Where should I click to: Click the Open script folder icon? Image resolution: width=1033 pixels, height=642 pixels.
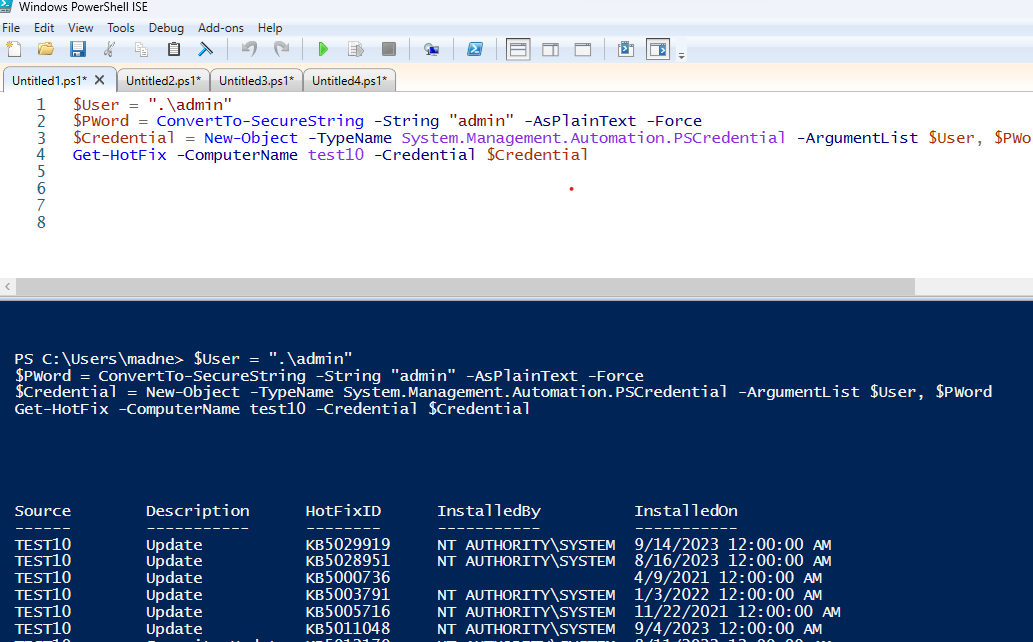coord(45,49)
